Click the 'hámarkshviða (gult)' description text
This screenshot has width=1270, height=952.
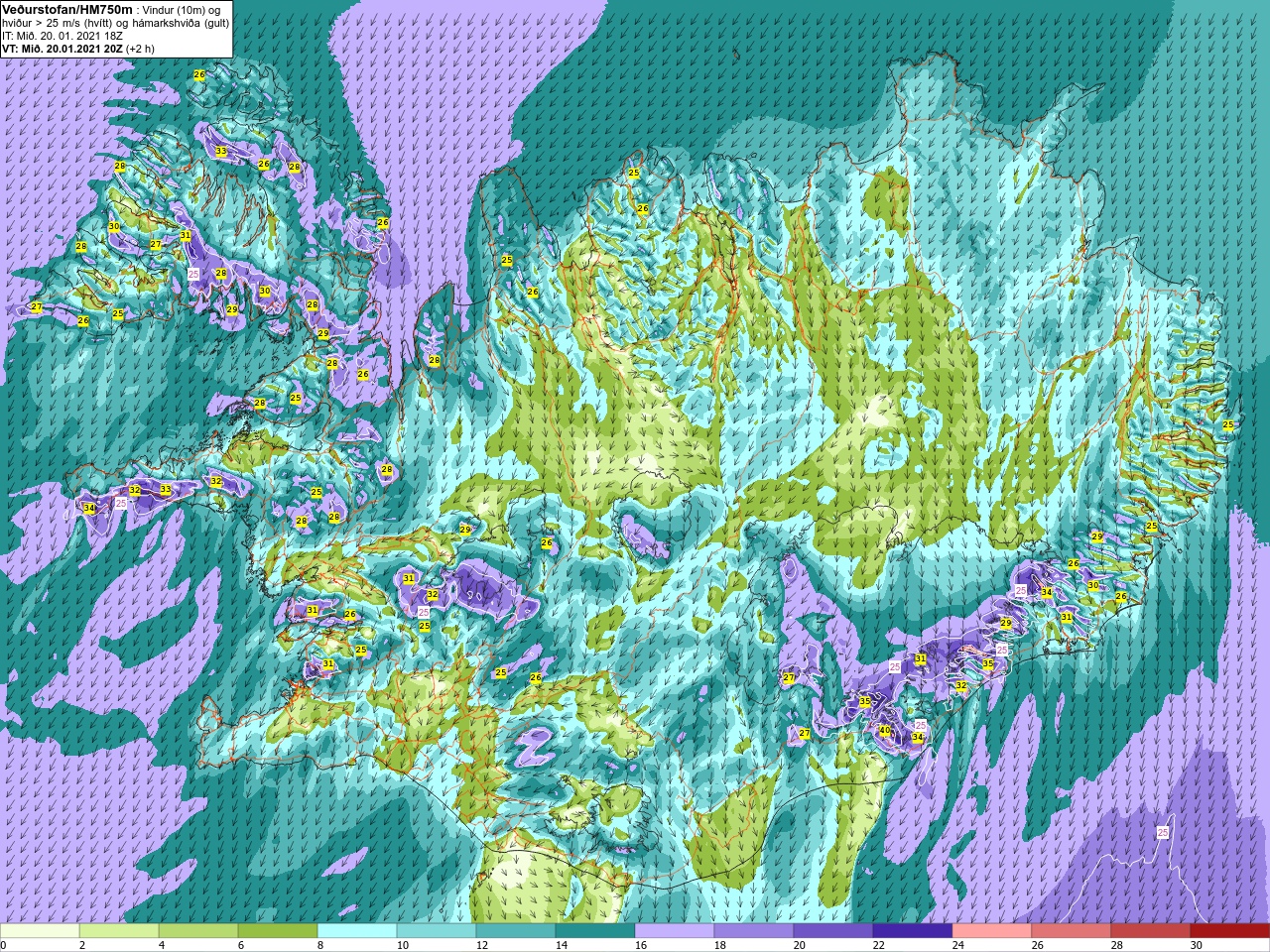tap(182, 22)
